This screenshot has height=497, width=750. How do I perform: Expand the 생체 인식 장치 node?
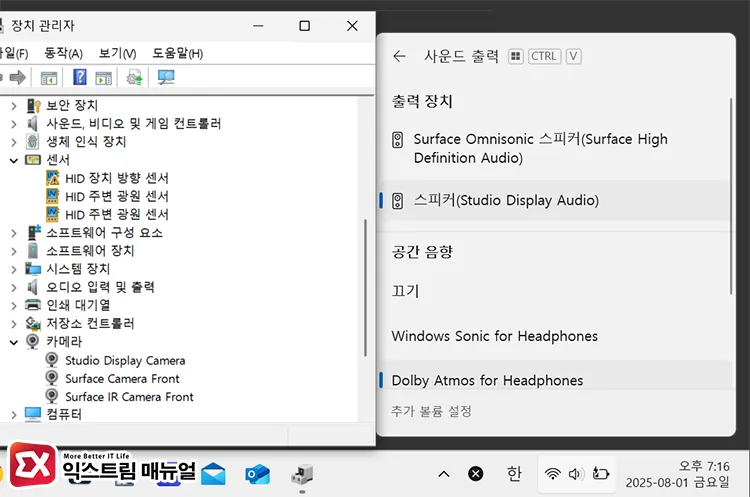(14, 142)
